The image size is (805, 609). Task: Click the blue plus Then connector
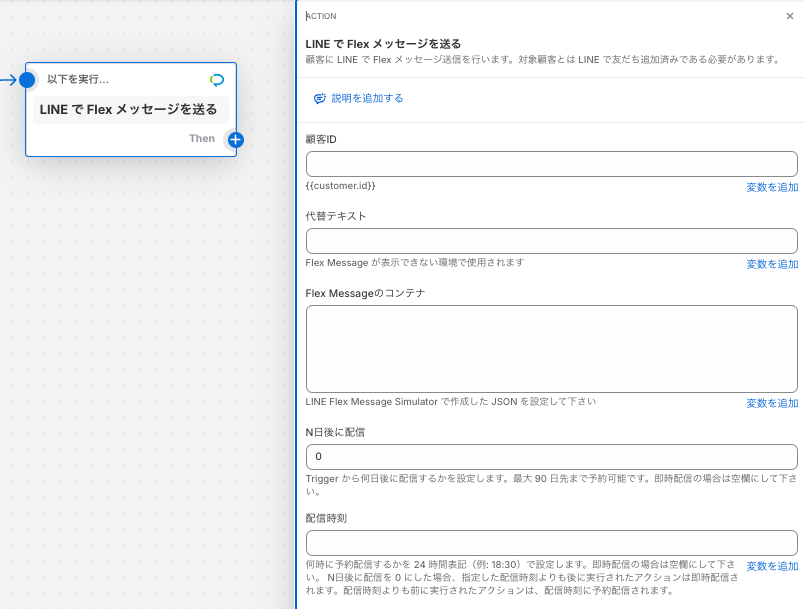coord(236,140)
